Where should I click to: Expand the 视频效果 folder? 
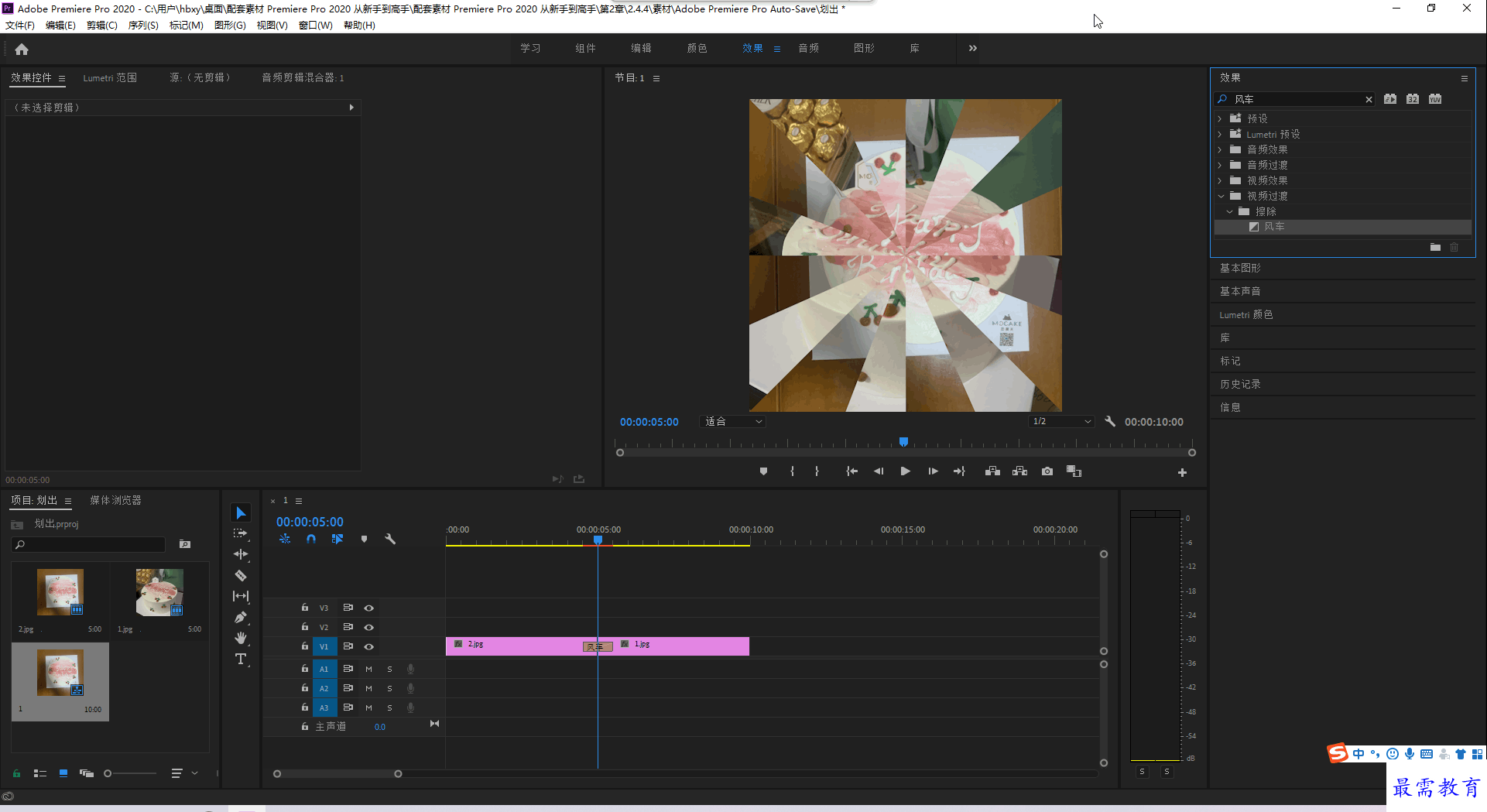tap(1220, 180)
